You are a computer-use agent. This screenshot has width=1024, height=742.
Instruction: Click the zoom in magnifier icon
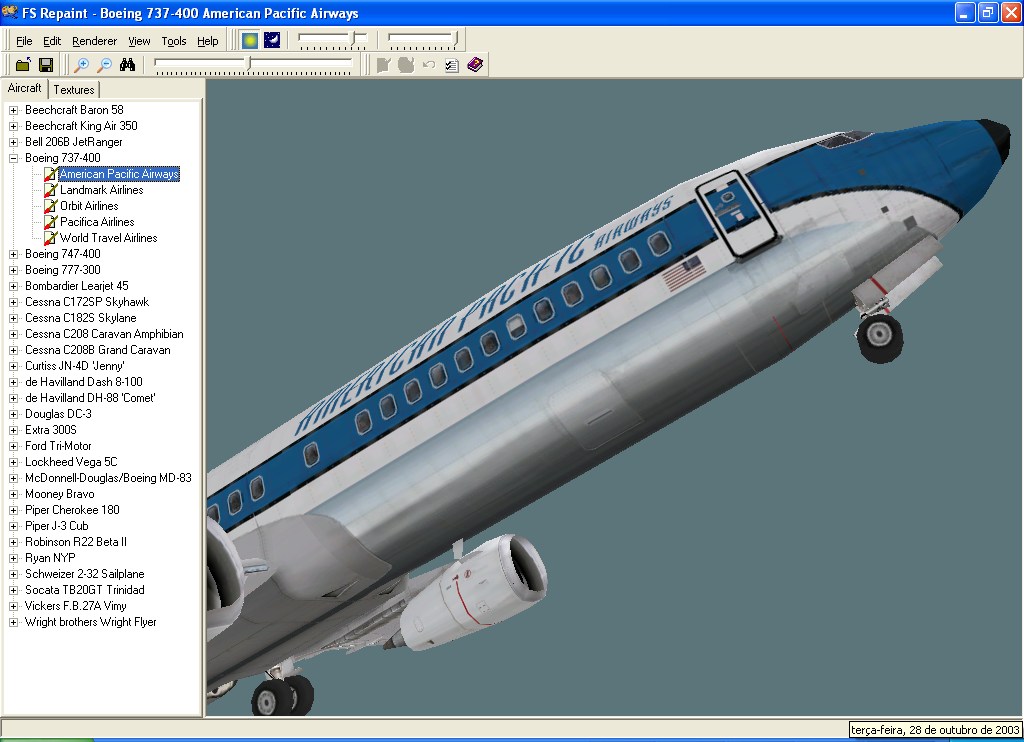tap(82, 64)
